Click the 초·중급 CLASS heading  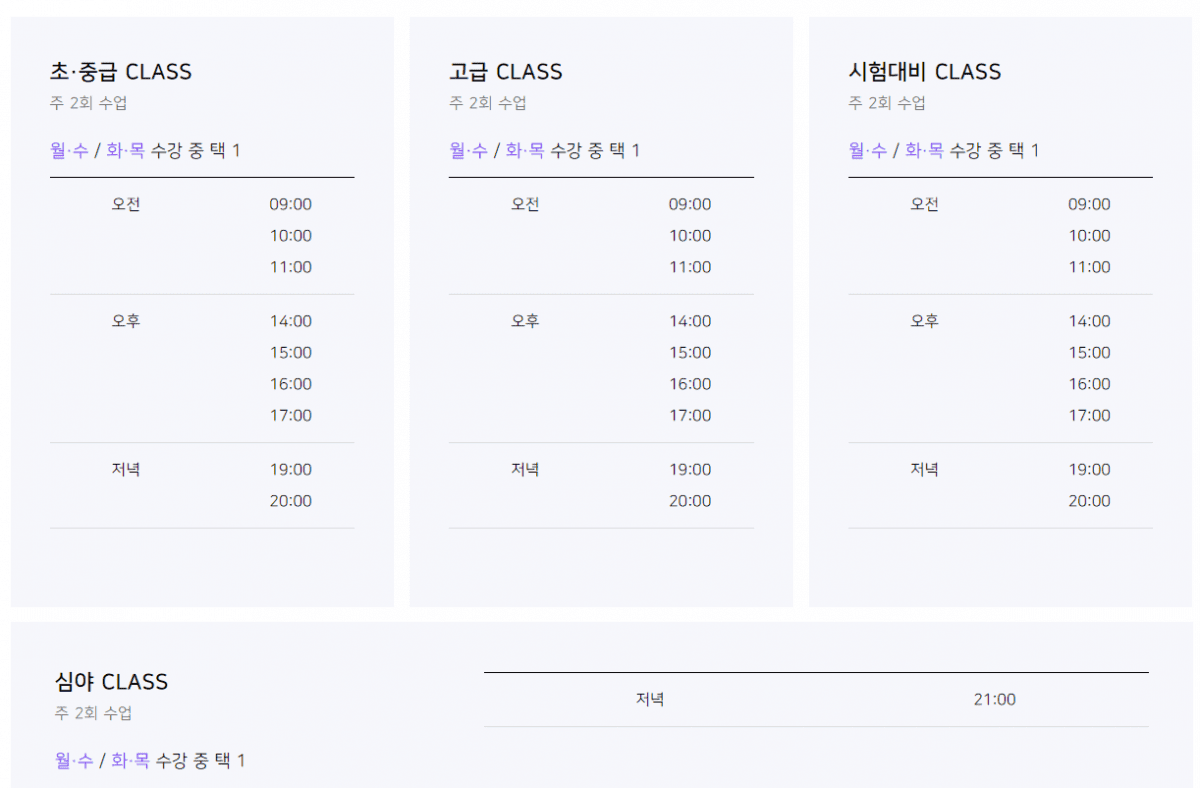(x=120, y=72)
